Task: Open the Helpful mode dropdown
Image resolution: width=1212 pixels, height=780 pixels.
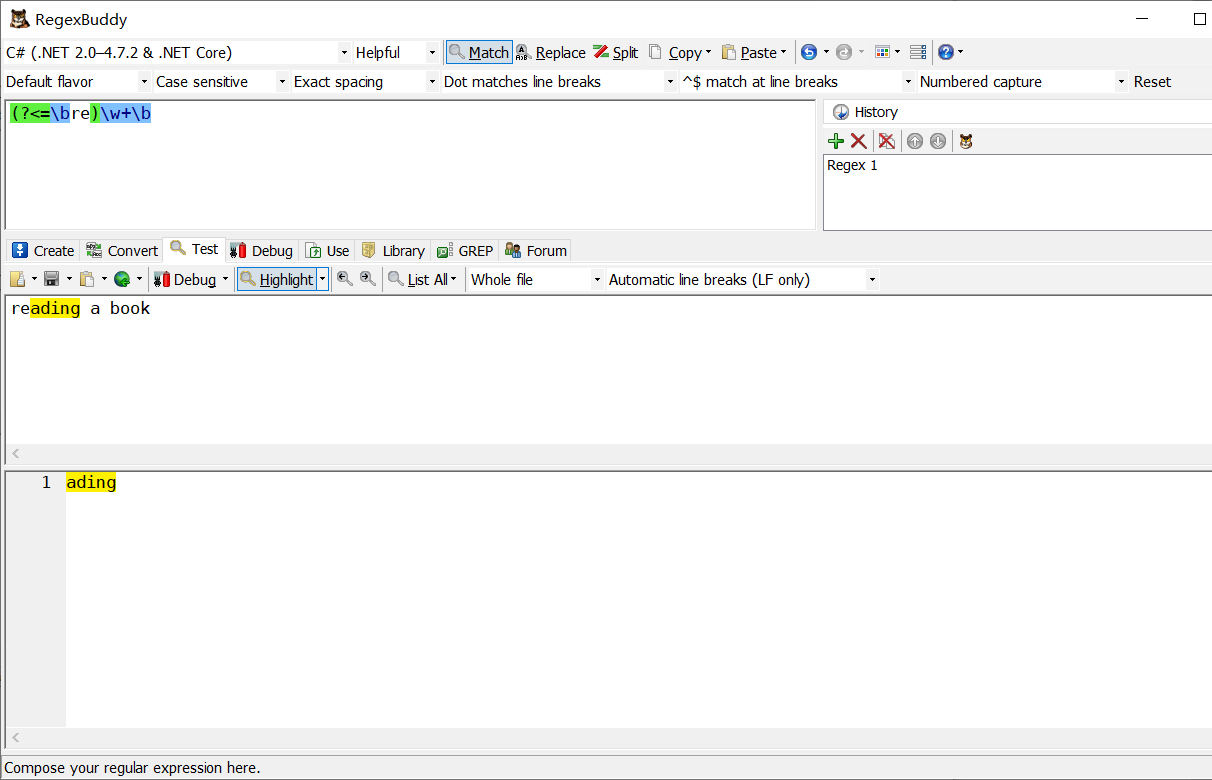Action: [x=396, y=52]
